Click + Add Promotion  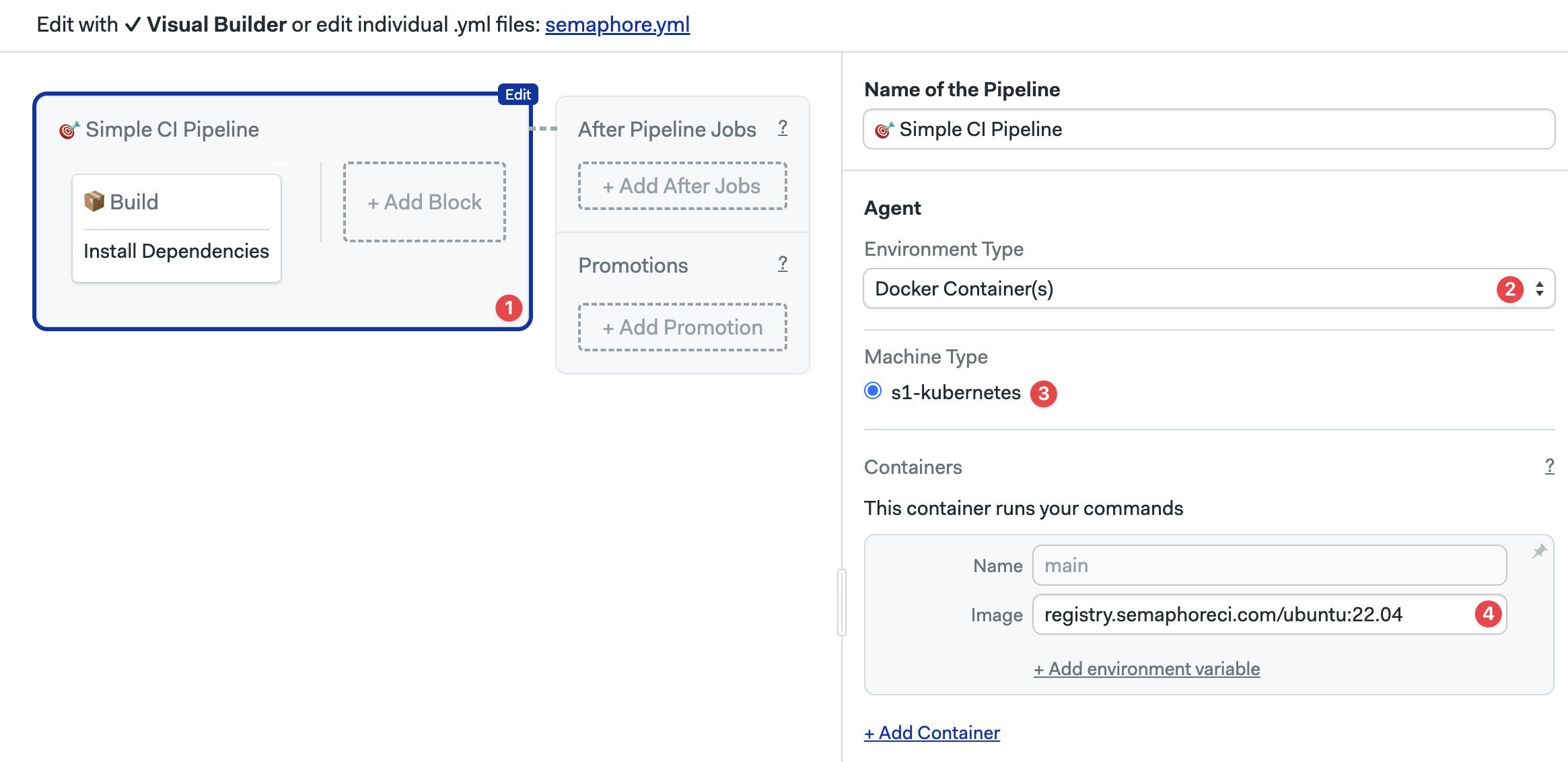[x=682, y=327]
